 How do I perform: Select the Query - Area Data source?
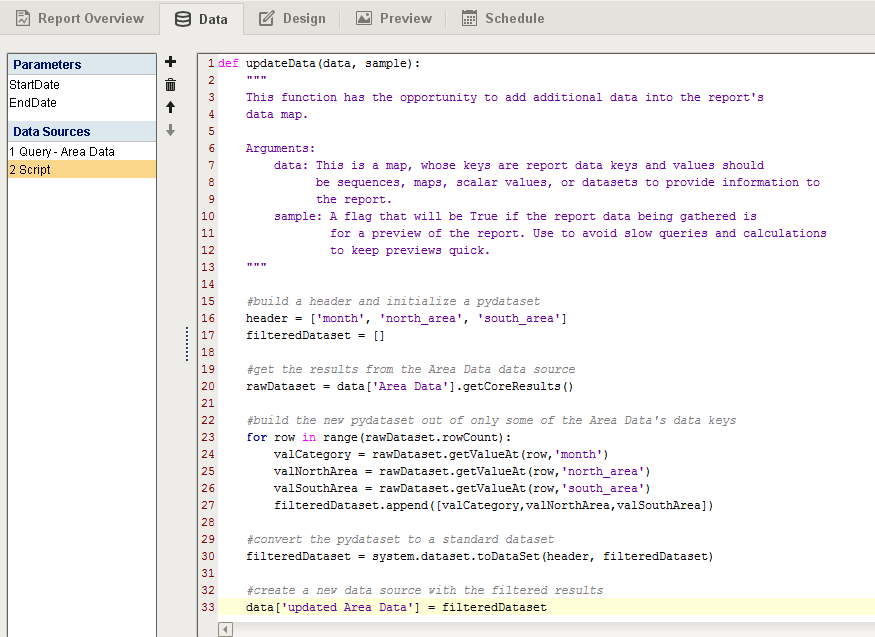pyautogui.click(x=62, y=152)
